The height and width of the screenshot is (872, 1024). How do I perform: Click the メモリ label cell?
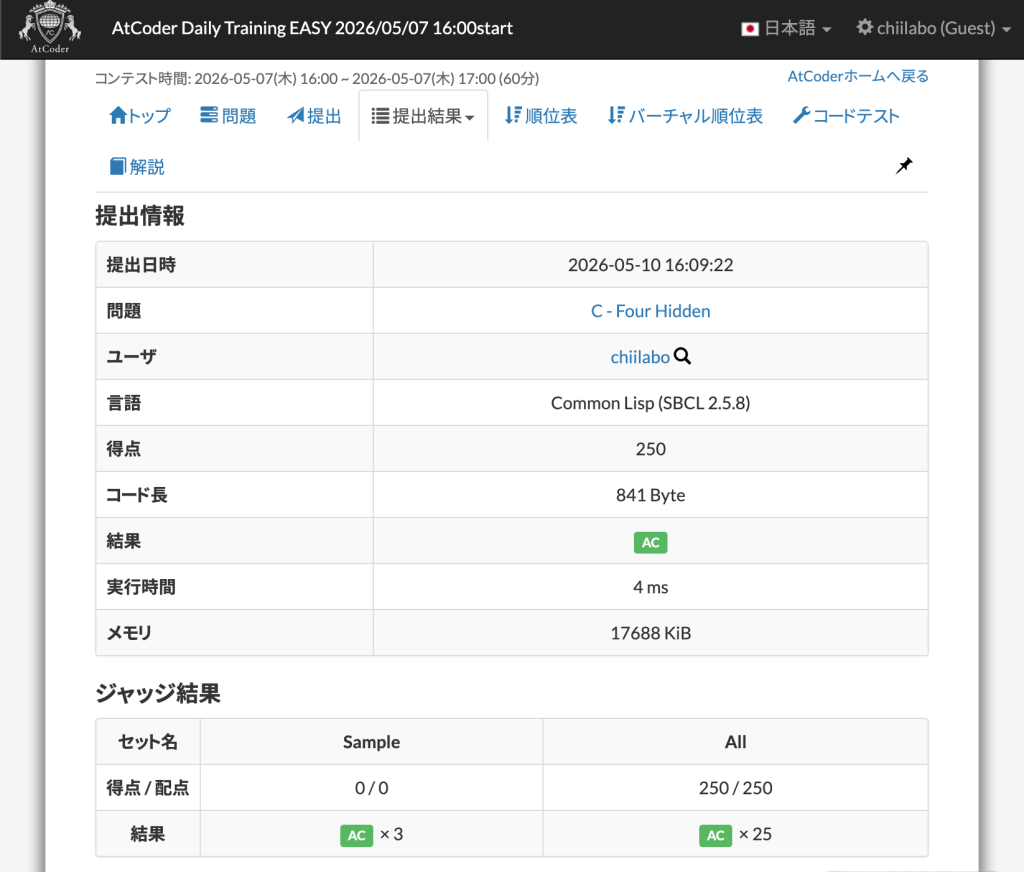234,633
